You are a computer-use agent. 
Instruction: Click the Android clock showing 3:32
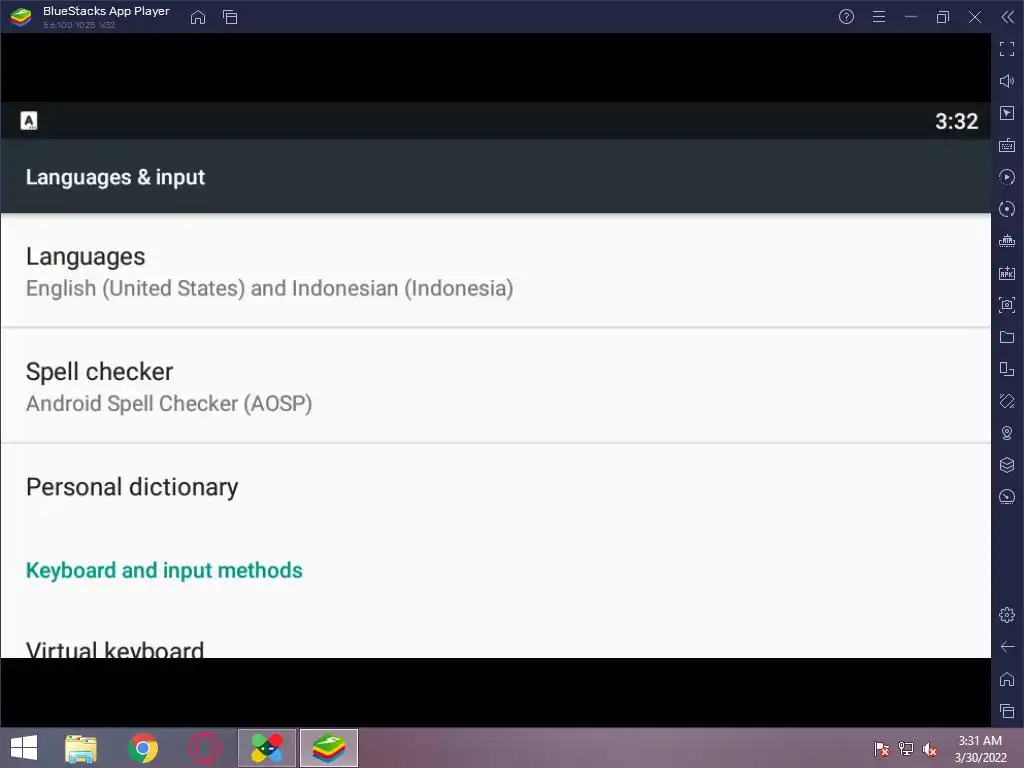point(956,121)
